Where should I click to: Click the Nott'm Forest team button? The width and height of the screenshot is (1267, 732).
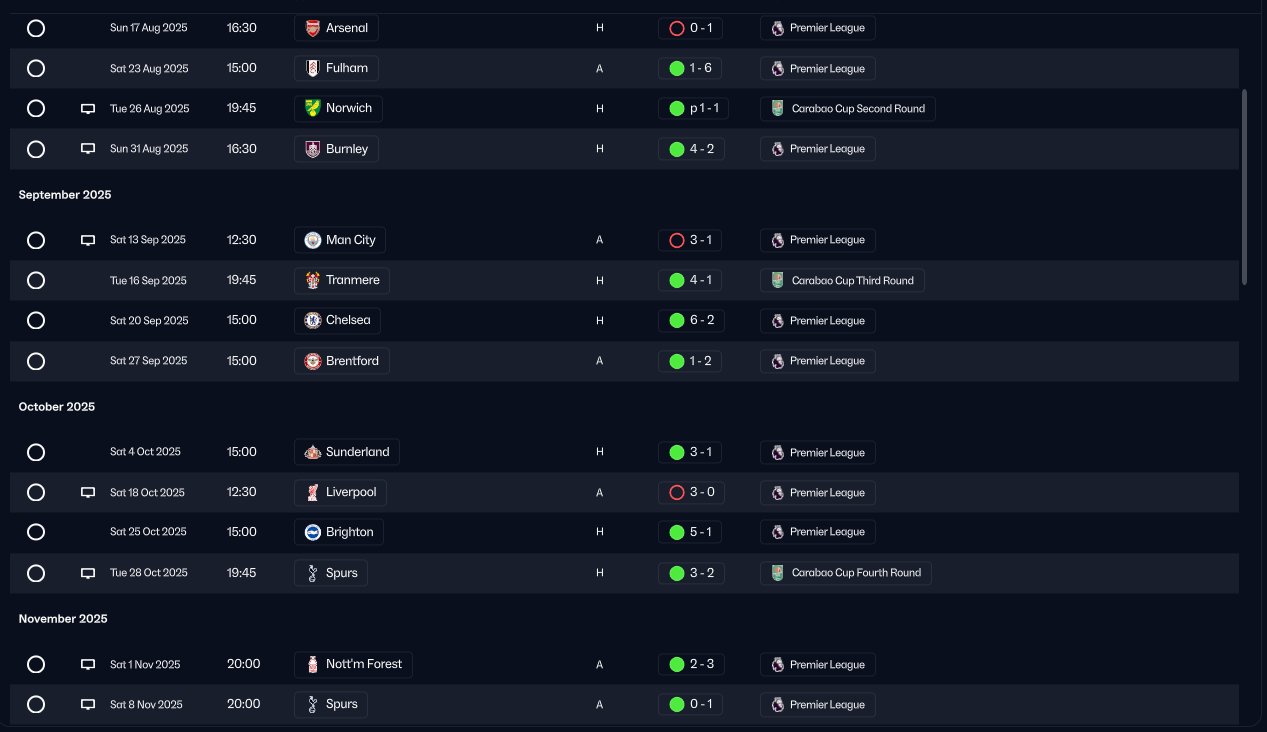pyautogui.click(x=353, y=664)
